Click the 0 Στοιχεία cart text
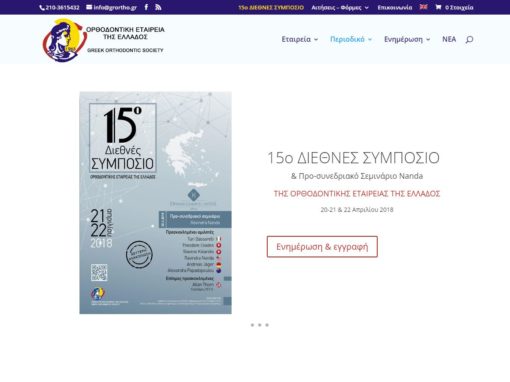 tap(459, 7)
